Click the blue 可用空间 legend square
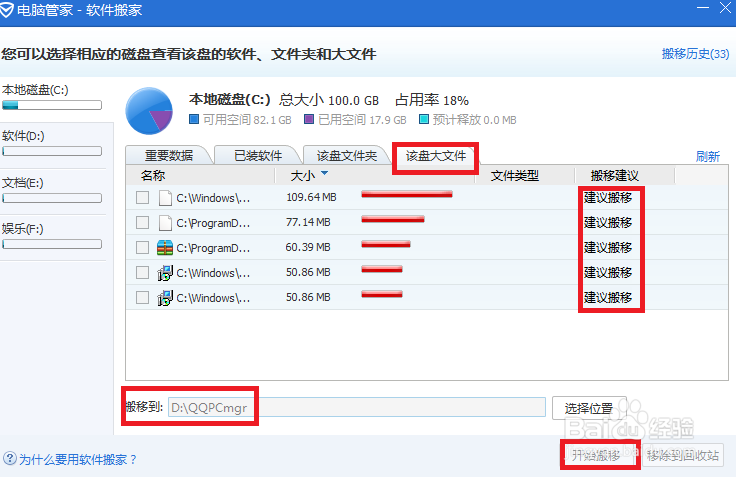This screenshot has height=477, width=736. pos(194,119)
